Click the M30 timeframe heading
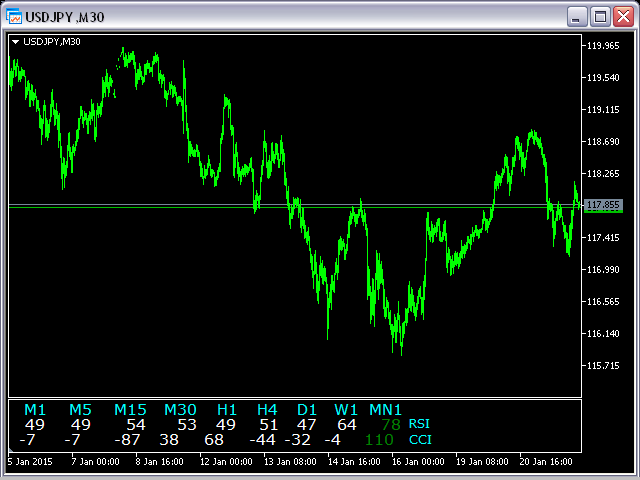 (180, 410)
